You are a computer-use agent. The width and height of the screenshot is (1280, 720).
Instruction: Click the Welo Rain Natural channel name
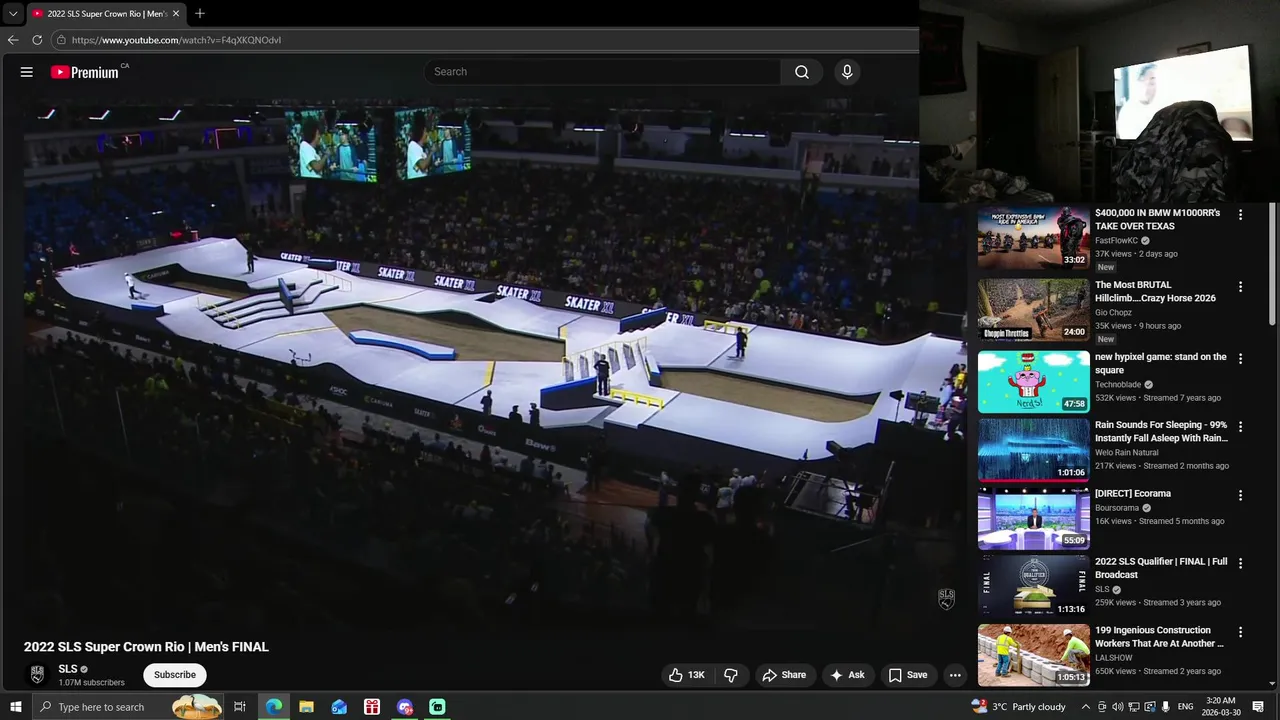pyautogui.click(x=1126, y=452)
